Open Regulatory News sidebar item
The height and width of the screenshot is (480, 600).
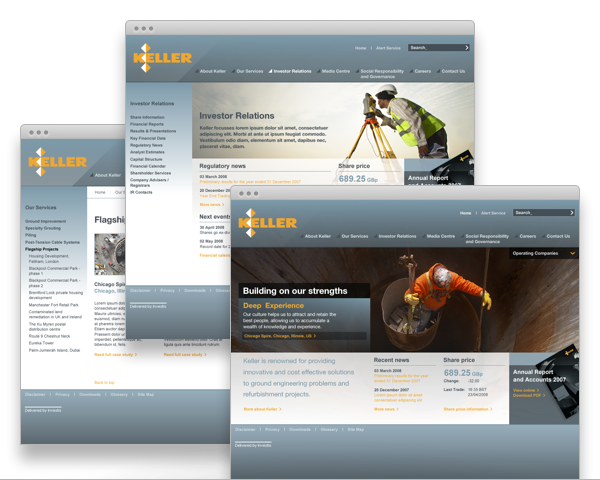pos(147,145)
